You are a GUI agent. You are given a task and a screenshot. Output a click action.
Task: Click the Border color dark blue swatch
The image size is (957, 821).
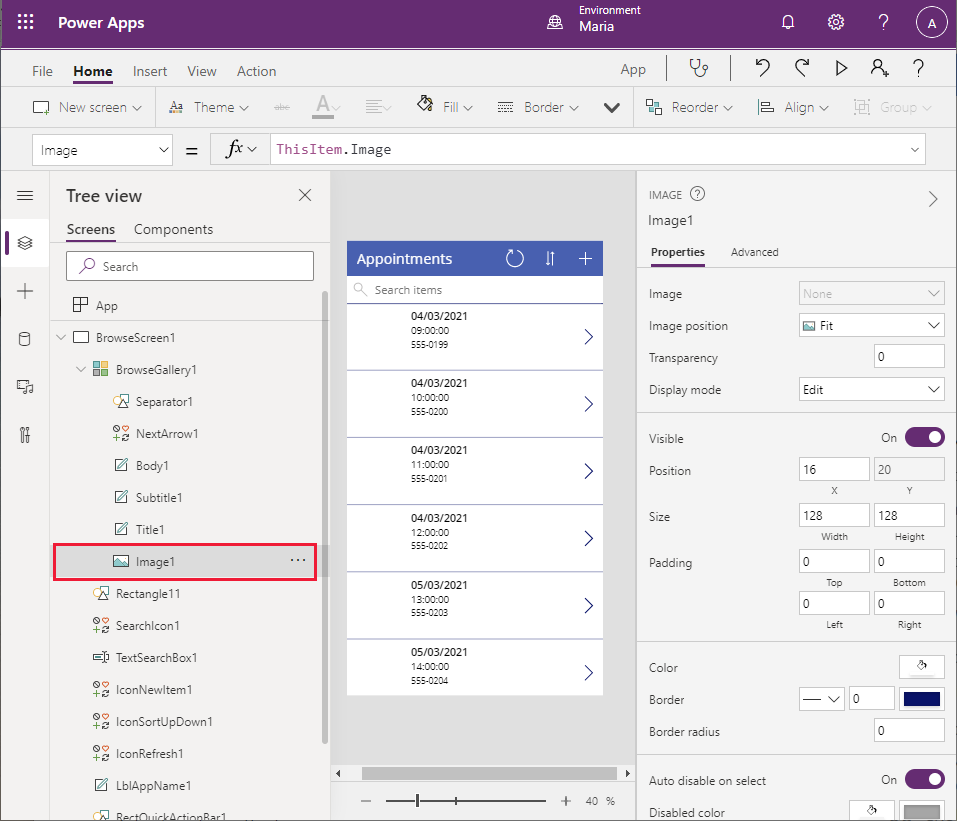tap(921, 699)
